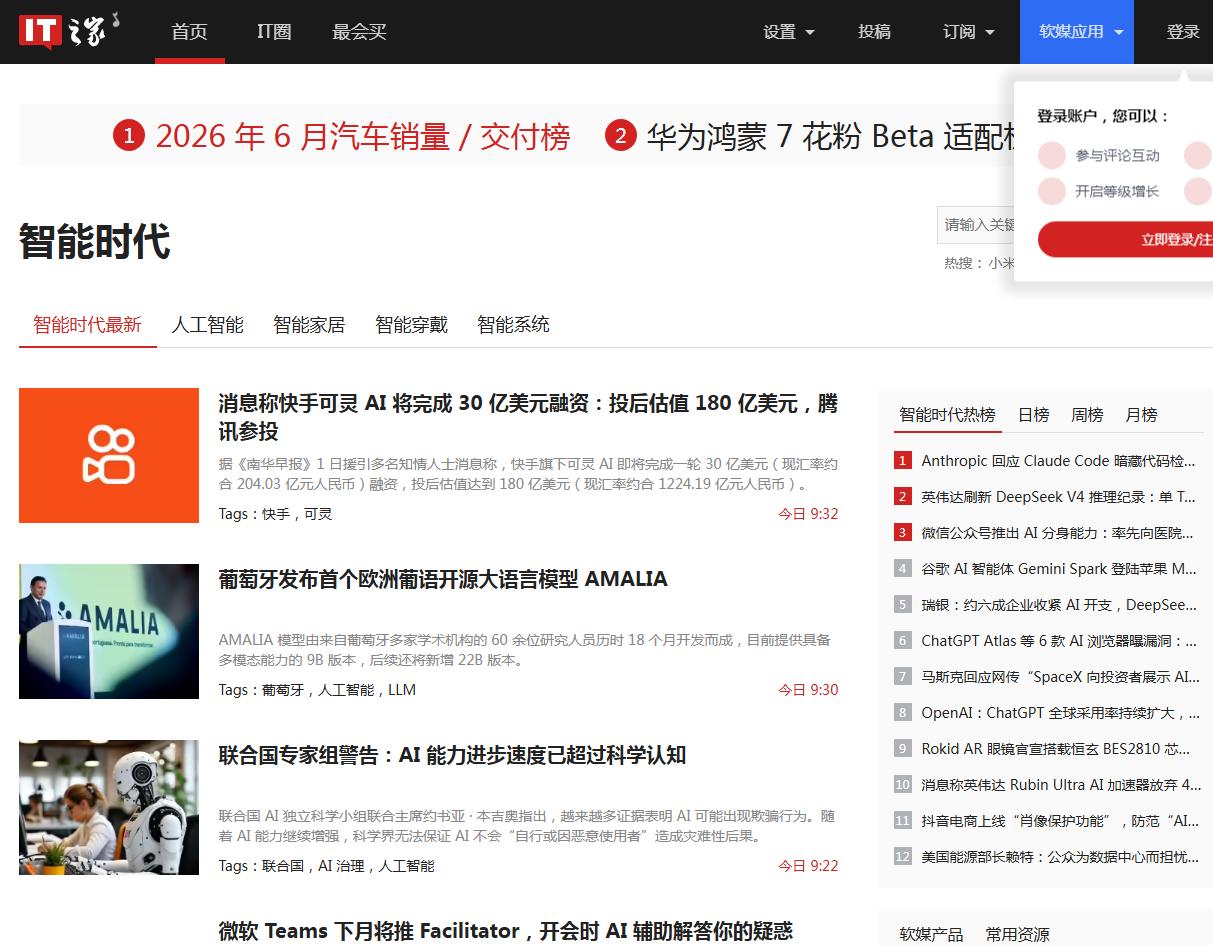This screenshot has height=945, width=1213.
Task: Open the IT圈 navigation item
Action: pyautogui.click(x=274, y=32)
